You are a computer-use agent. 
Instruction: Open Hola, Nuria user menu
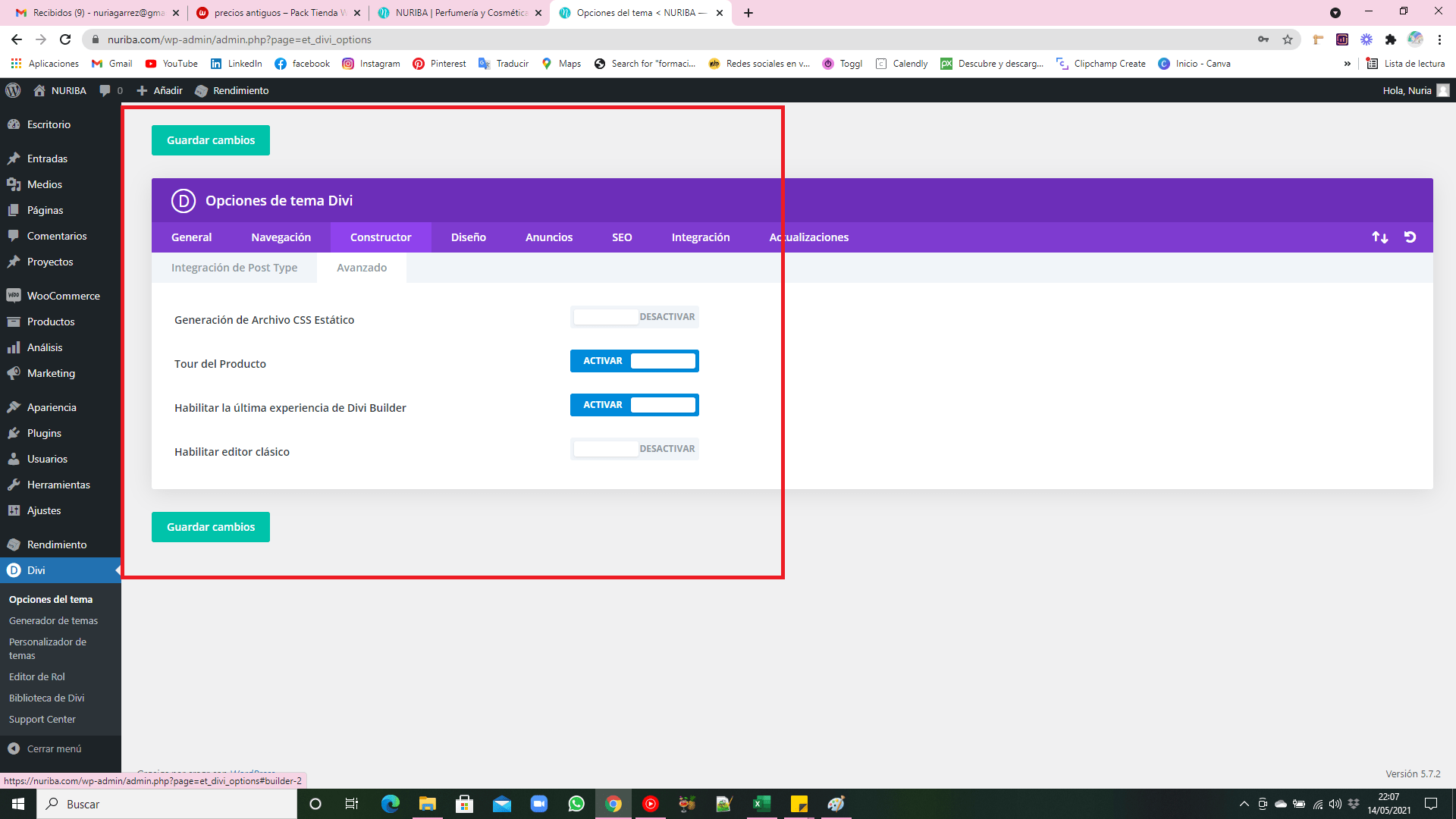pos(1416,90)
